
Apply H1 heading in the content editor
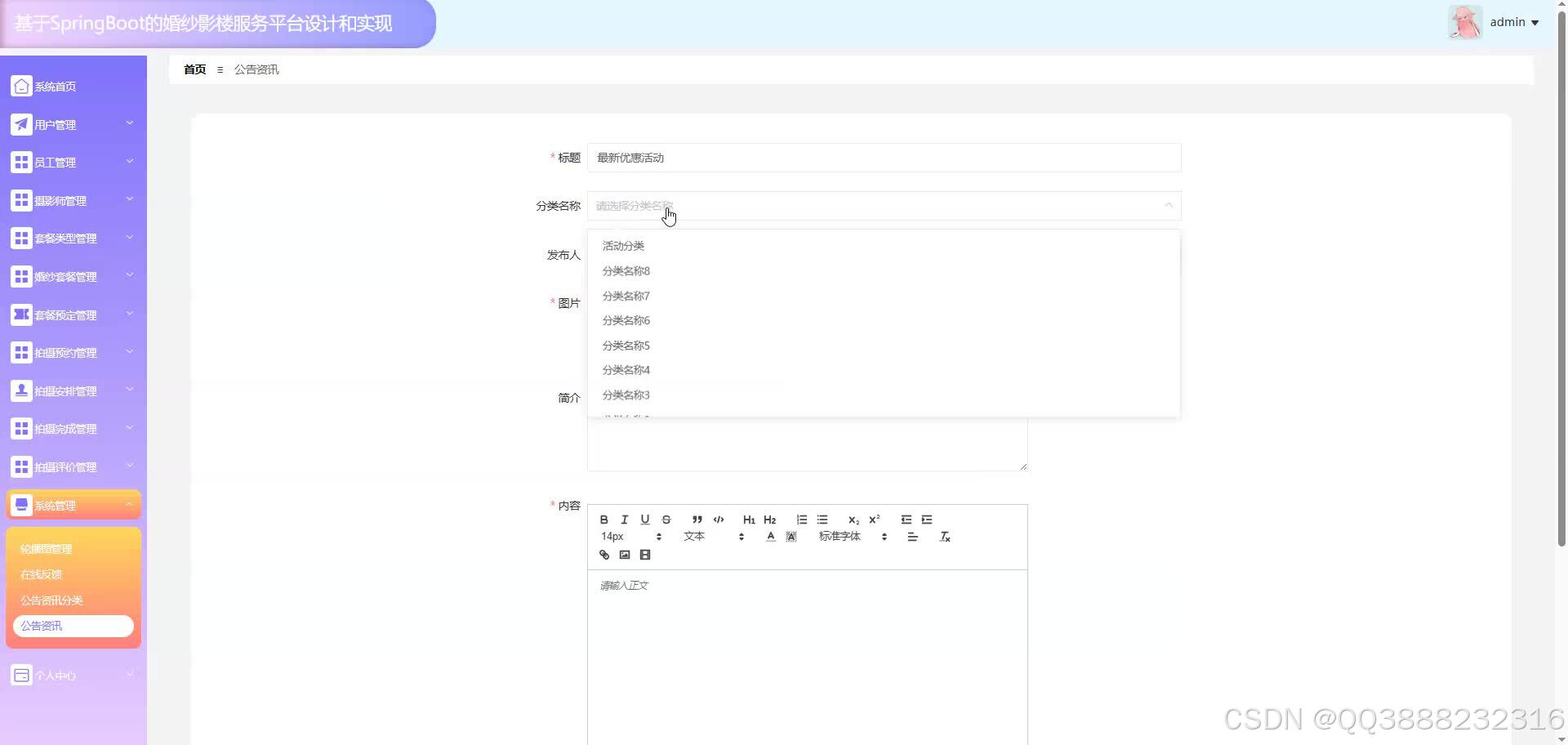749,520
